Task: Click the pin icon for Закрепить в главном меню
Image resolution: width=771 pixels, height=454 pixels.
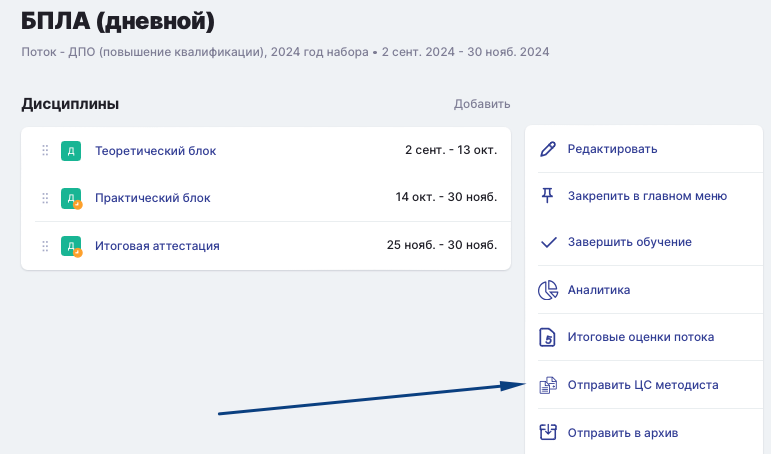Action: 547,196
